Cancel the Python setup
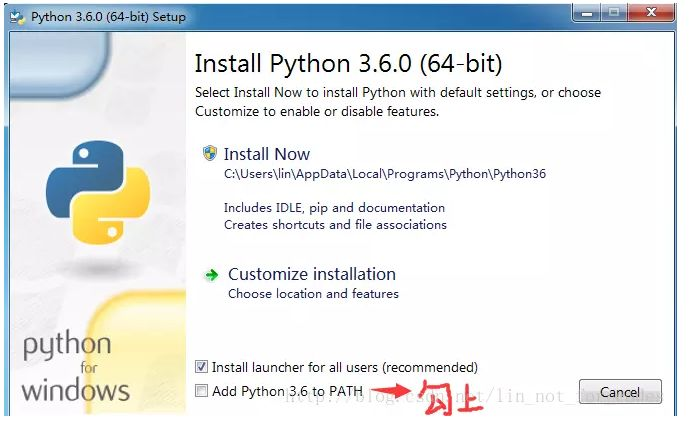The height and width of the screenshot is (421, 690). coord(620,392)
